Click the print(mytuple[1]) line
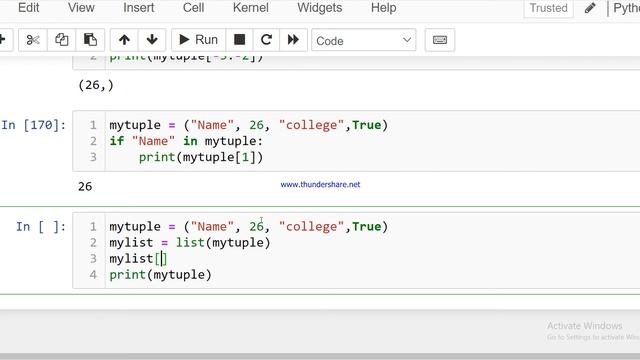This screenshot has height=360, width=640. coord(201,157)
